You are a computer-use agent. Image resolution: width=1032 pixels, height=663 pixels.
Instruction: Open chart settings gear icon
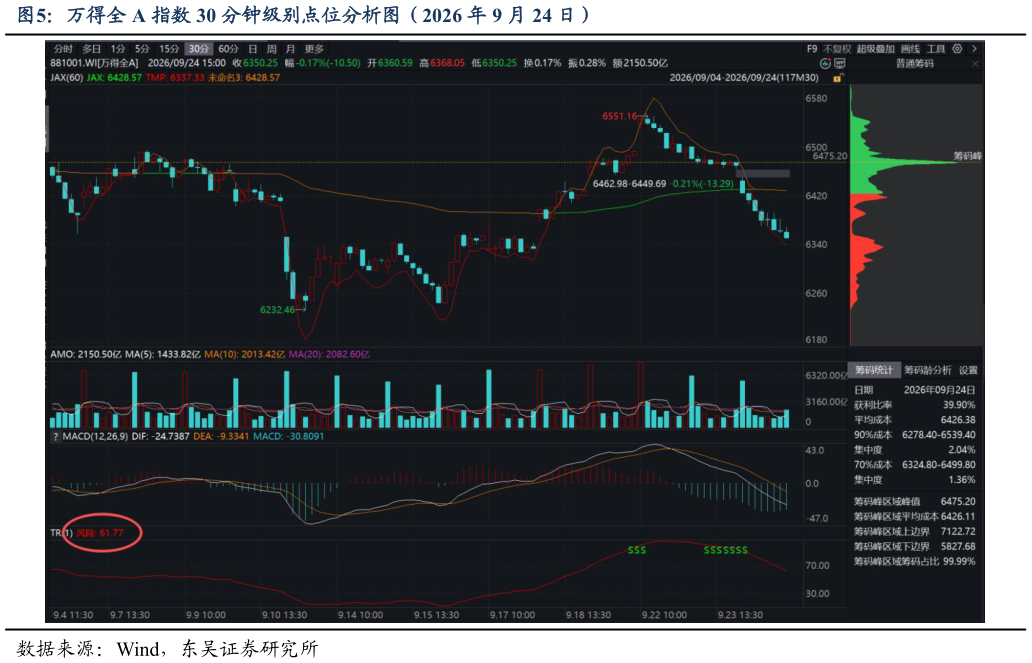pyautogui.click(x=957, y=49)
